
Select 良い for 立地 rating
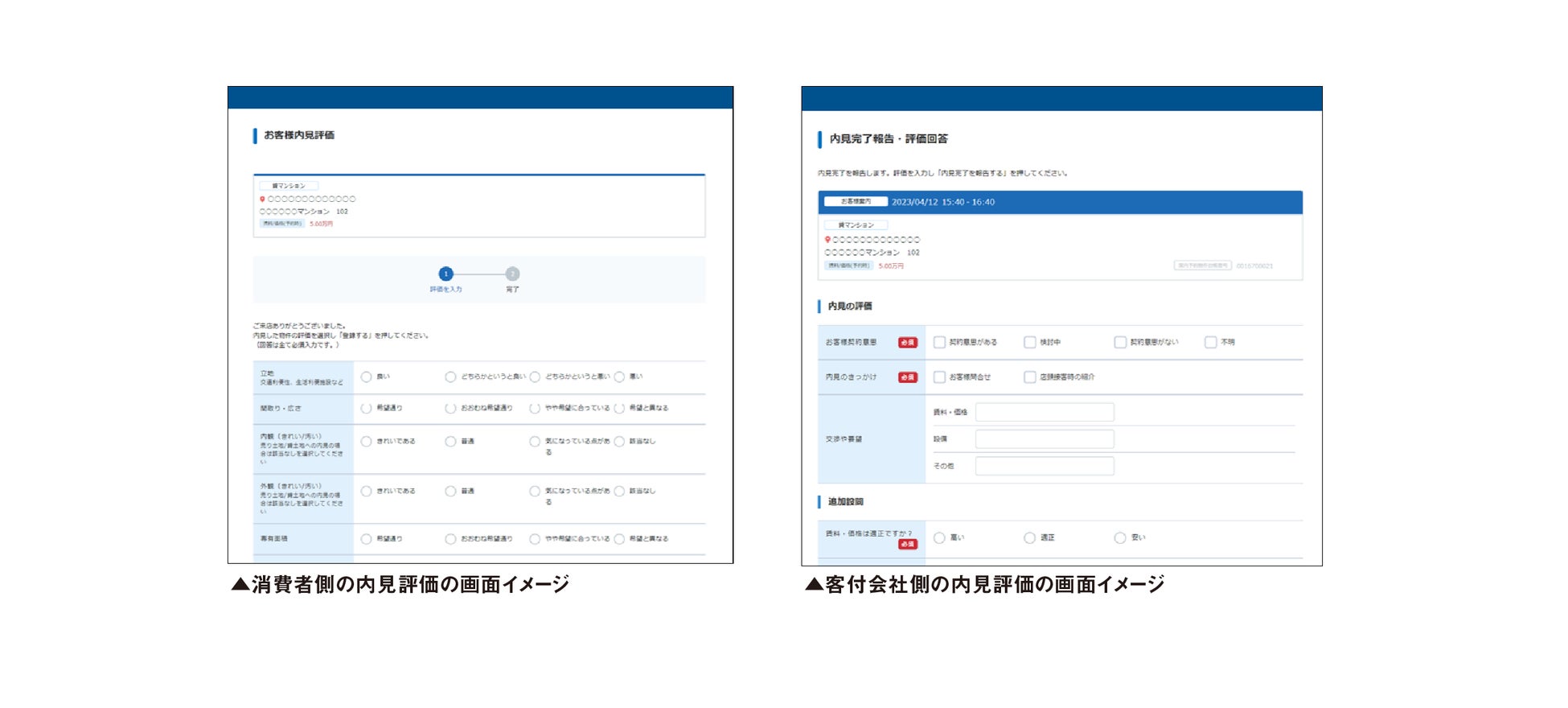click(x=366, y=377)
